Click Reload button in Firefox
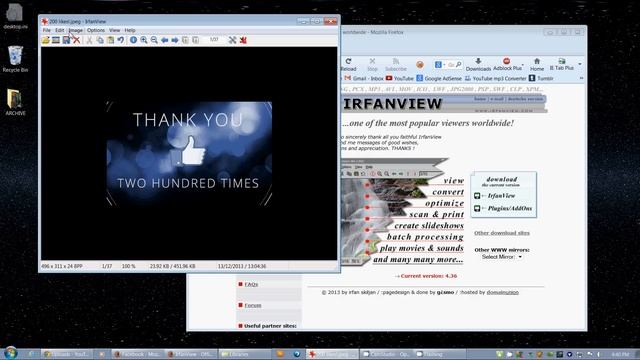The height and width of the screenshot is (360, 640). click(x=348, y=64)
